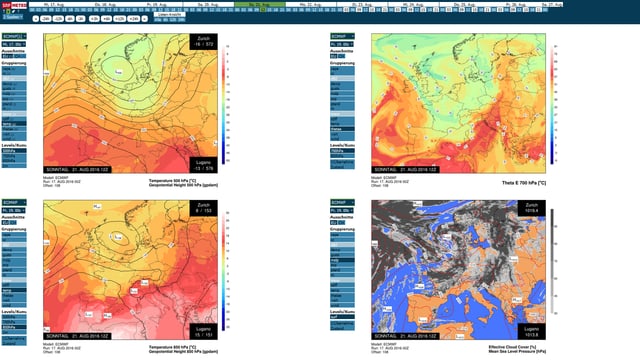
Task: Jump to last time step with » button
Action: click(x=144, y=19)
